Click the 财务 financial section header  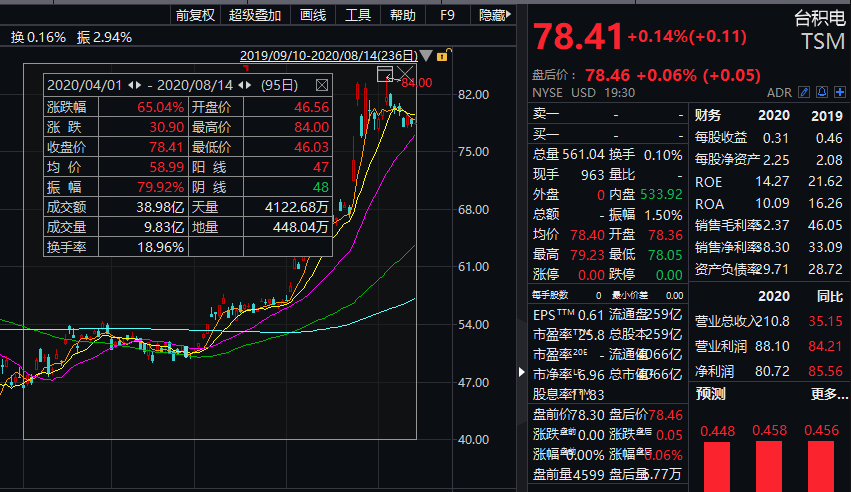708,115
